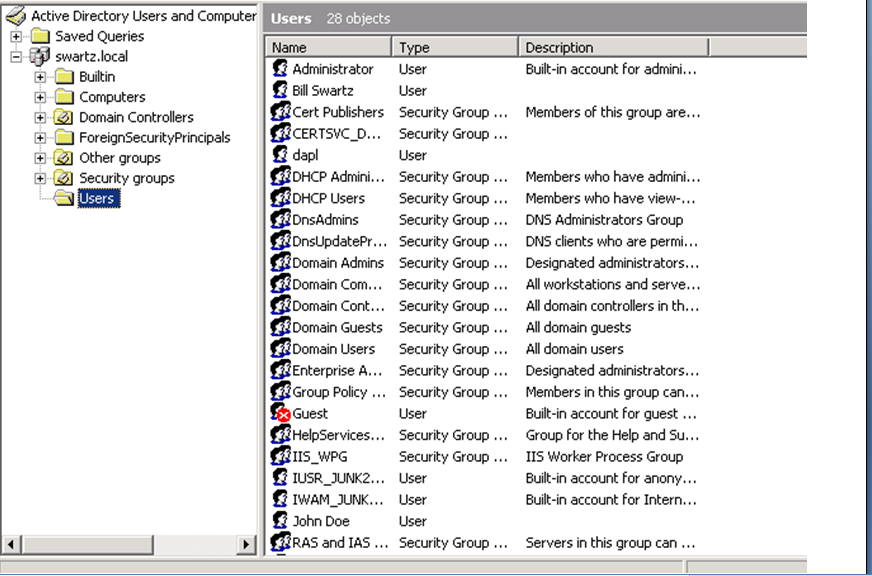Select Other groups in the tree
Viewport: 872px width, 576px height.
(120, 158)
